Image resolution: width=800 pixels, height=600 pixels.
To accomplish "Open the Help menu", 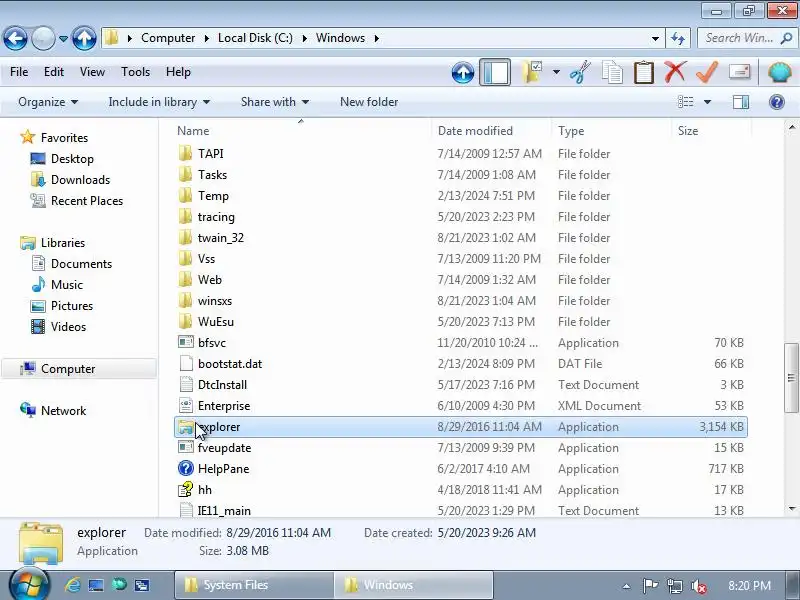I will pos(178,72).
